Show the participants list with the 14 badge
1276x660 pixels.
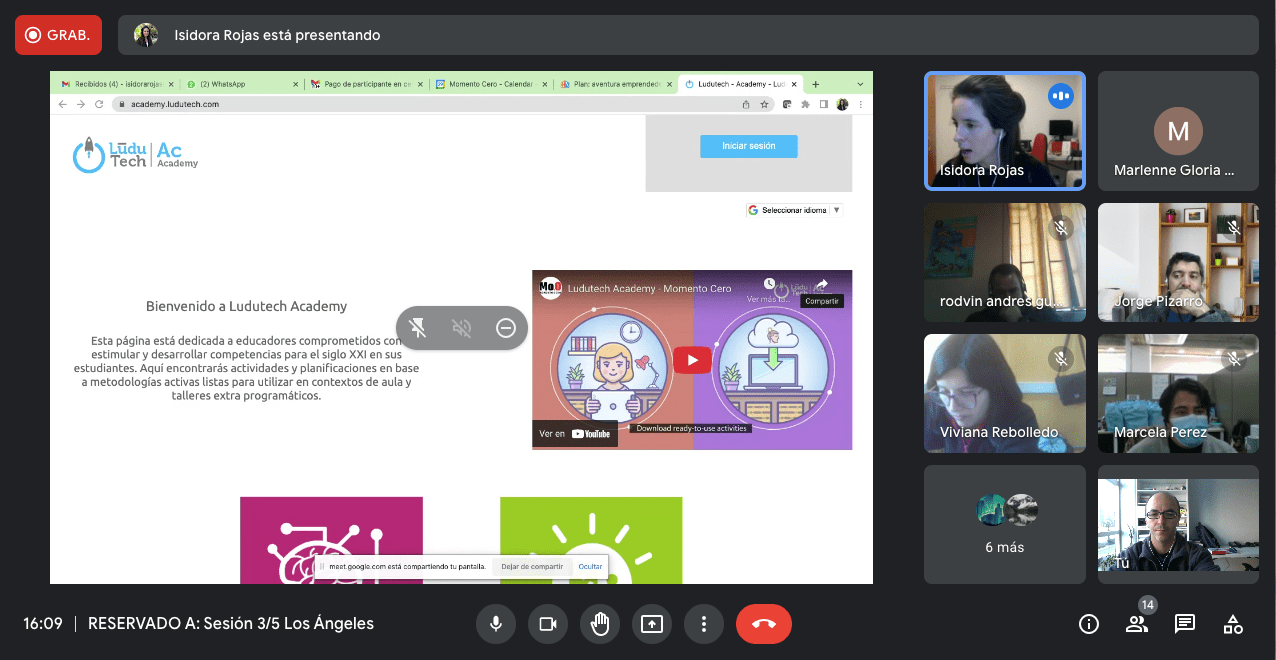1137,624
